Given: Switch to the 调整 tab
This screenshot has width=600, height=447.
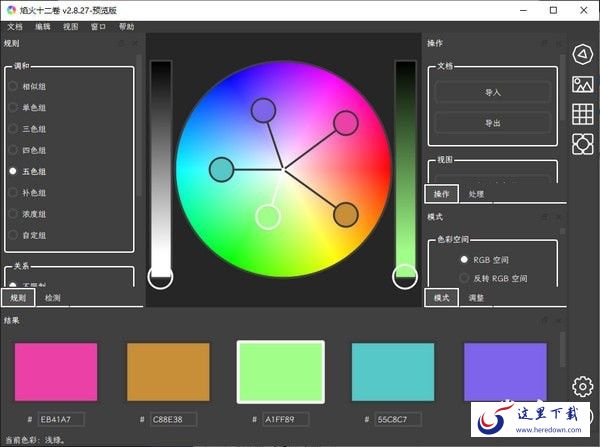Looking at the screenshot, I should (x=477, y=298).
